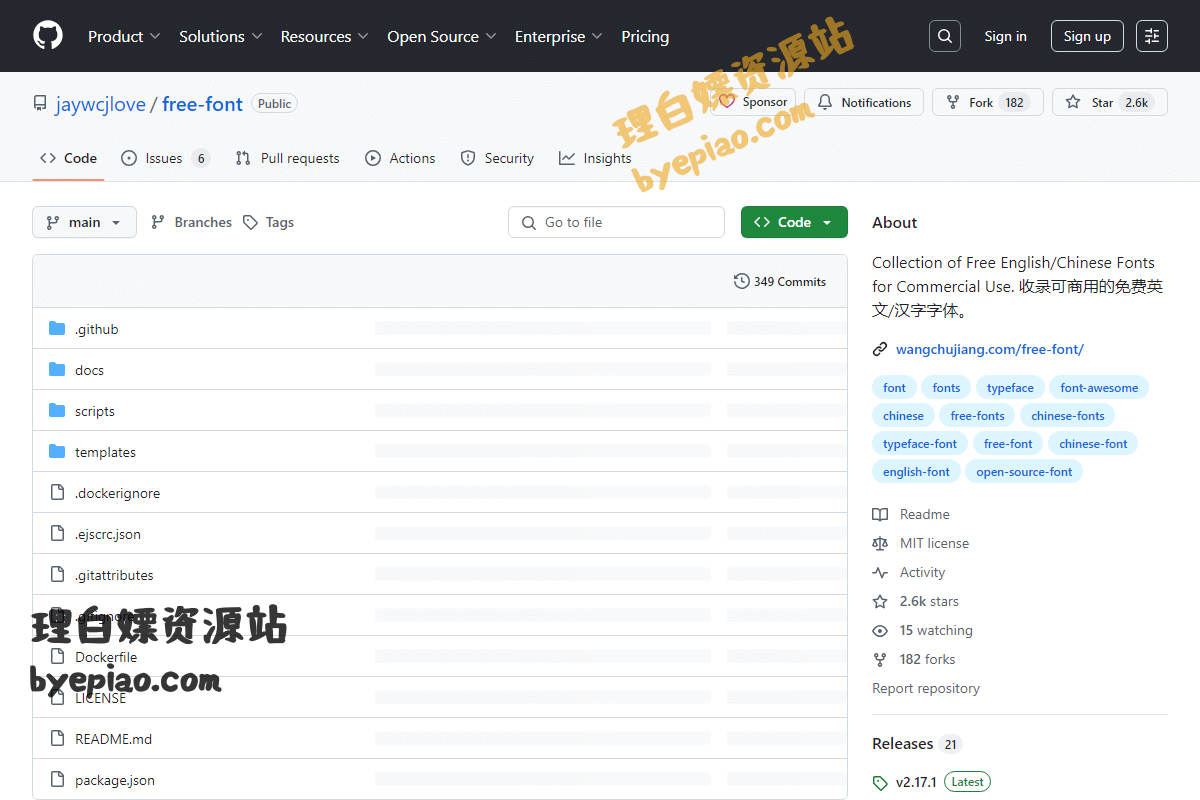This screenshot has width=1200, height=800.
Task: Select the english-font topic tag
Action: (x=916, y=471)
